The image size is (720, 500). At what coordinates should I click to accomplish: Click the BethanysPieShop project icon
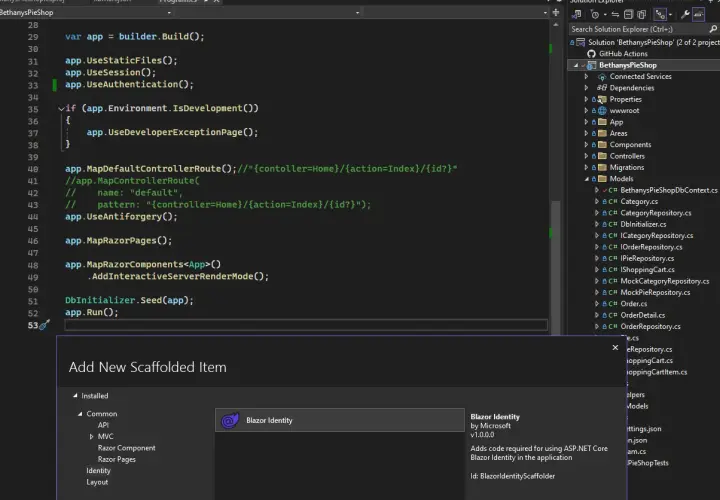tap(592, 65)
